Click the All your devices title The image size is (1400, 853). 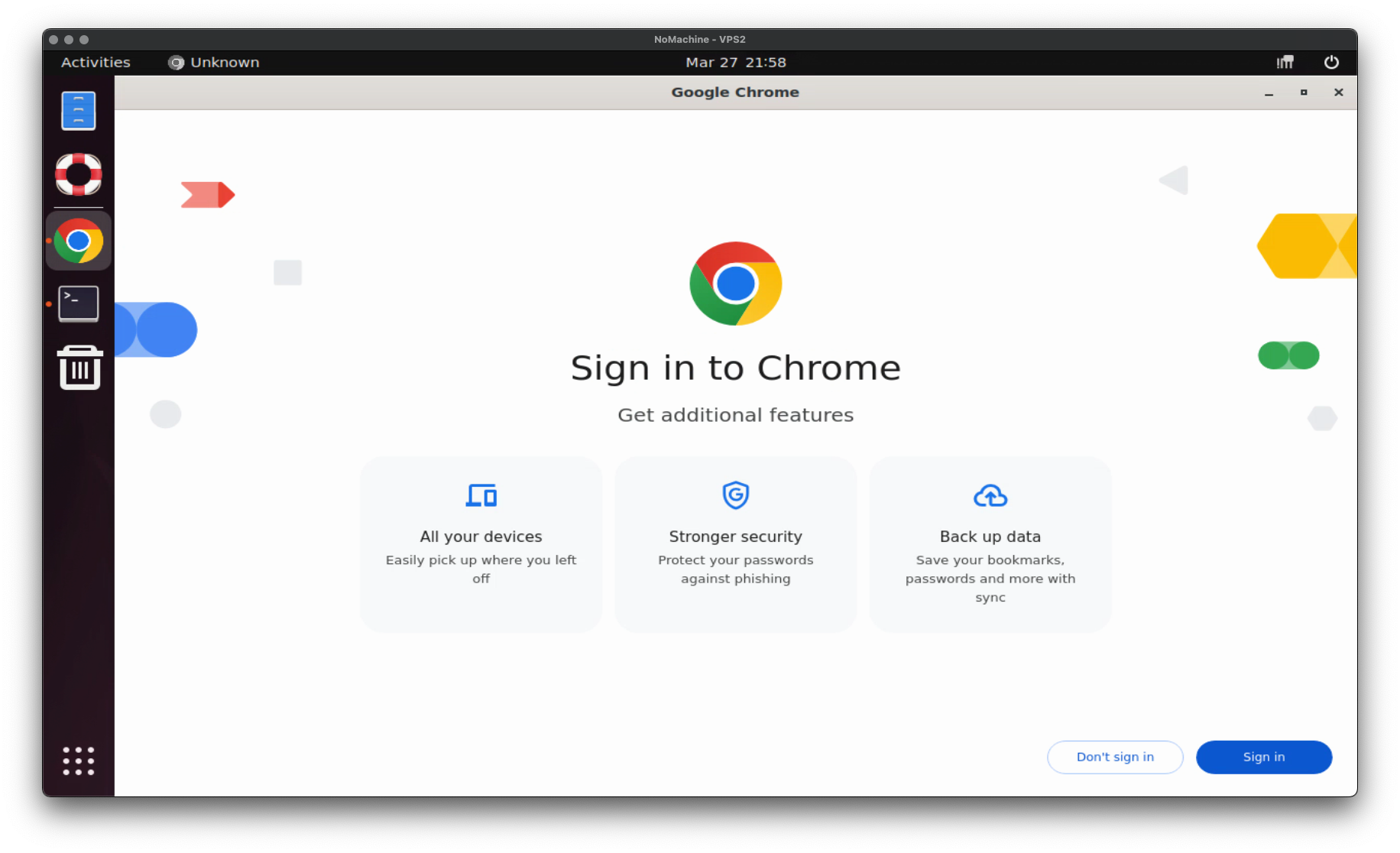point(481,537)
